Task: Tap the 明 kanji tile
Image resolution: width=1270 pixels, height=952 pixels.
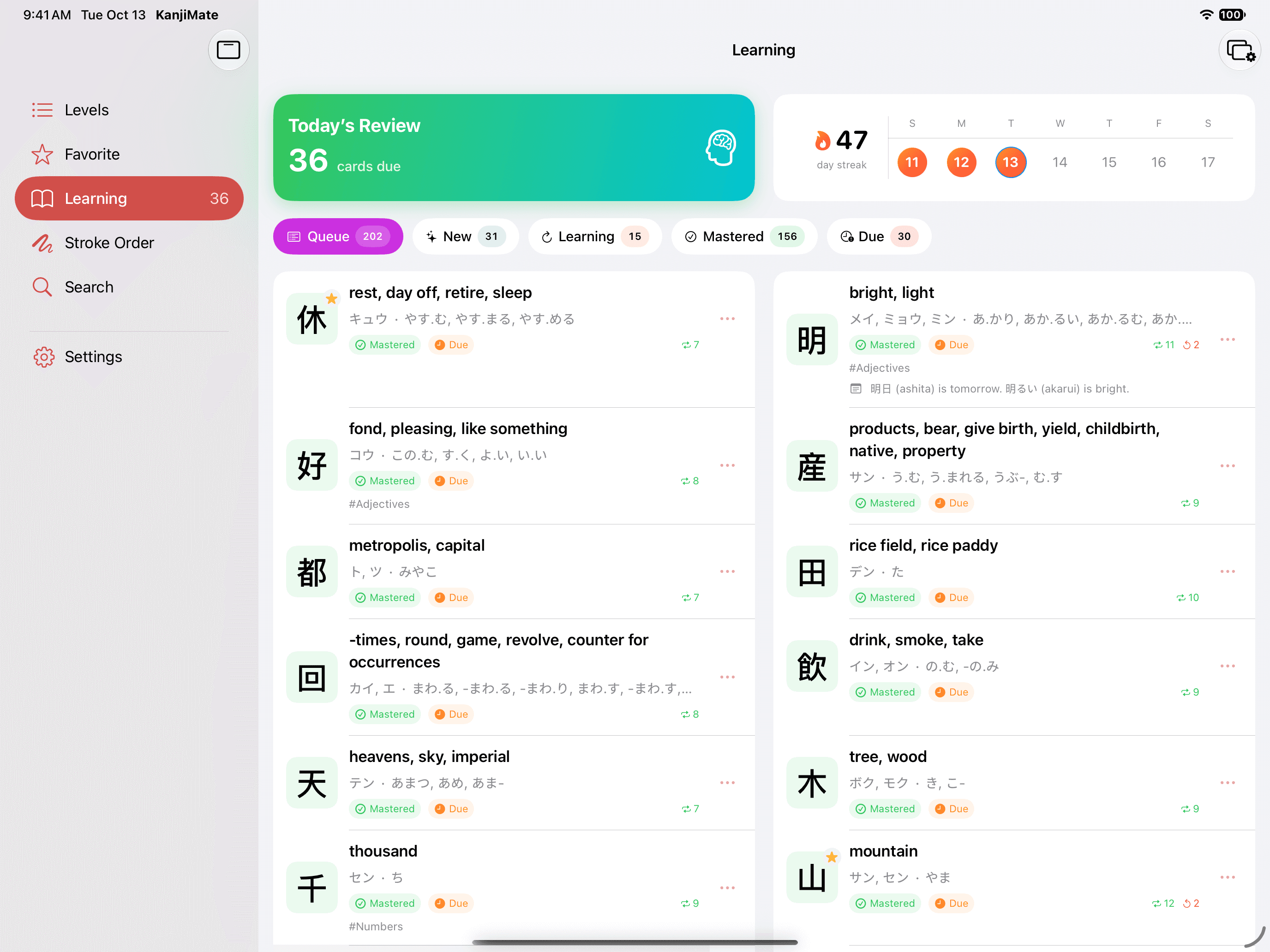Action: pos(812,340)
